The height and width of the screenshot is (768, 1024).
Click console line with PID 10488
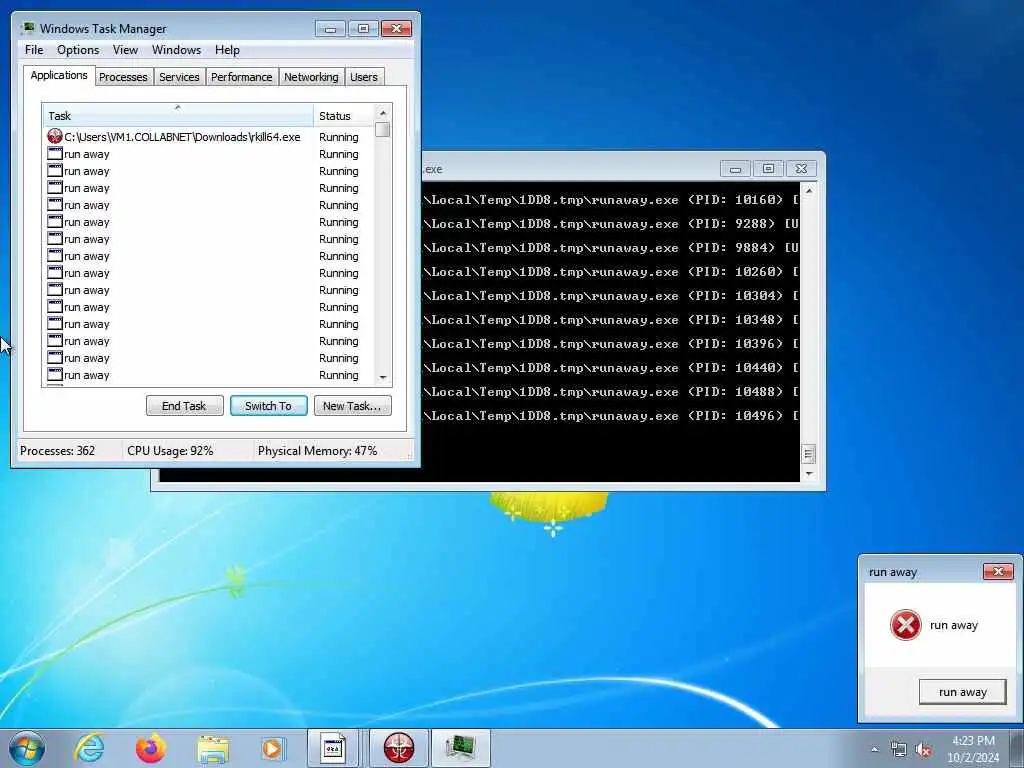tap(611, 392)
